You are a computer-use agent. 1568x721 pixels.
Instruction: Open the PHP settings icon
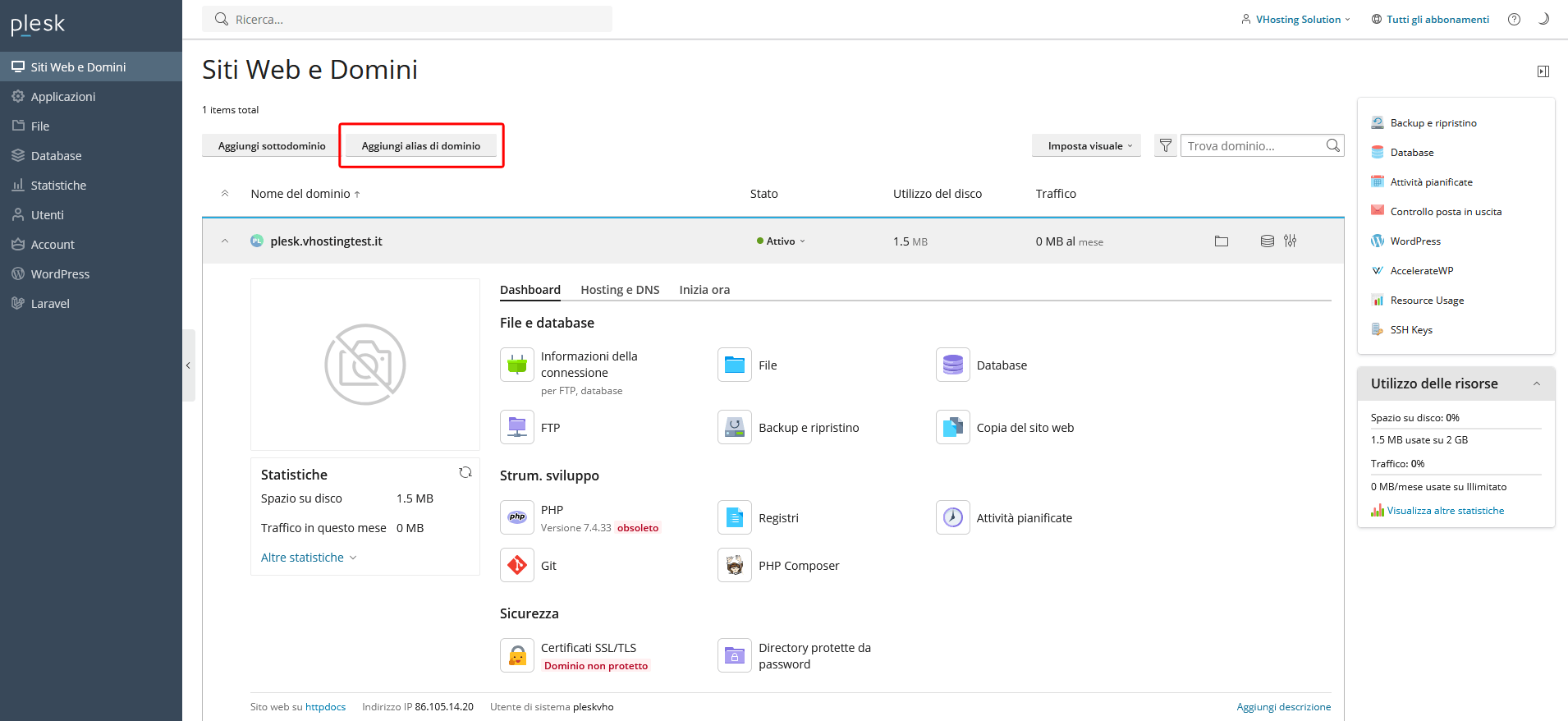[517, 517]
